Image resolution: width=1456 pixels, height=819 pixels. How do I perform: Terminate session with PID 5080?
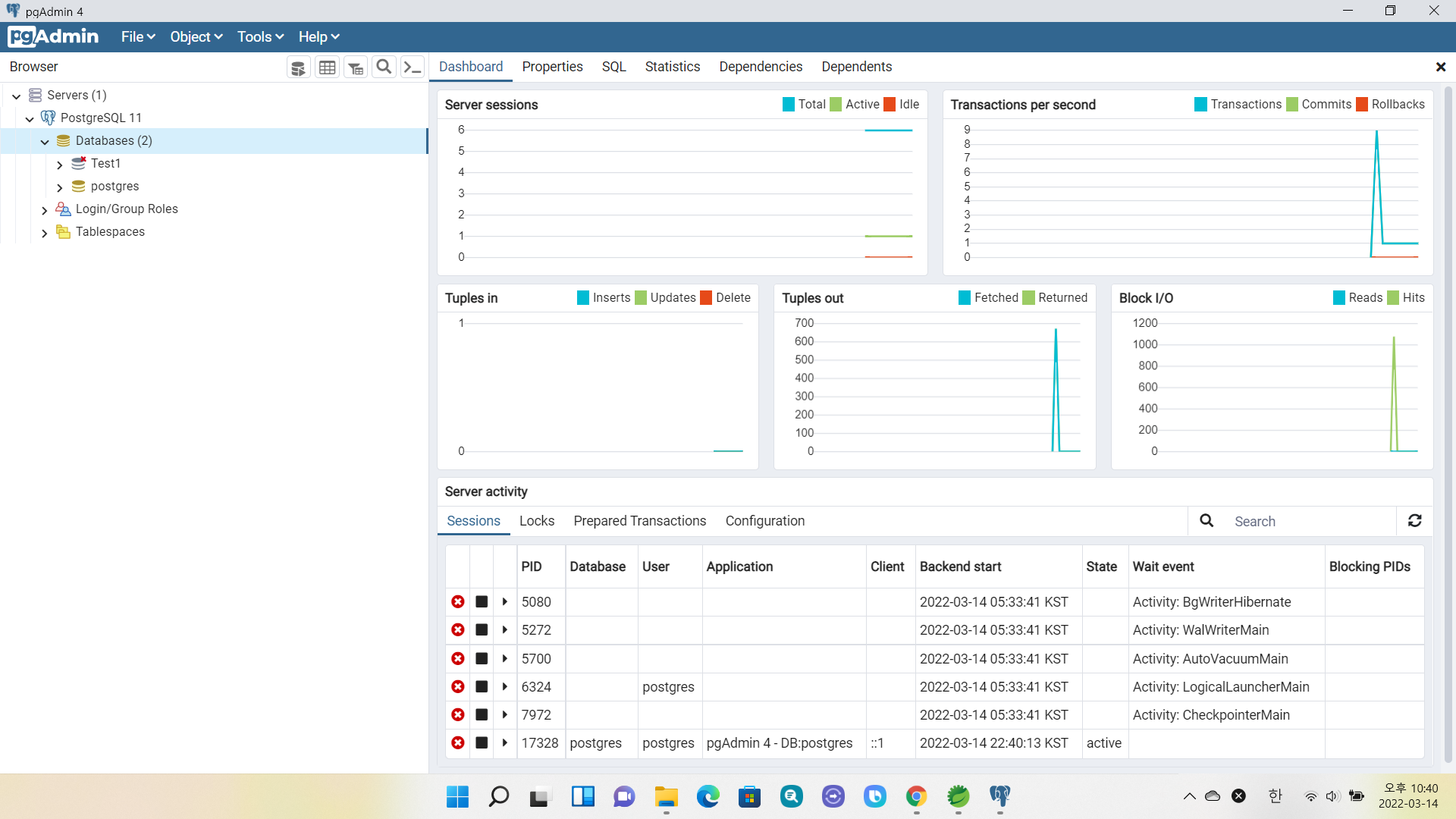click(458, 602)
